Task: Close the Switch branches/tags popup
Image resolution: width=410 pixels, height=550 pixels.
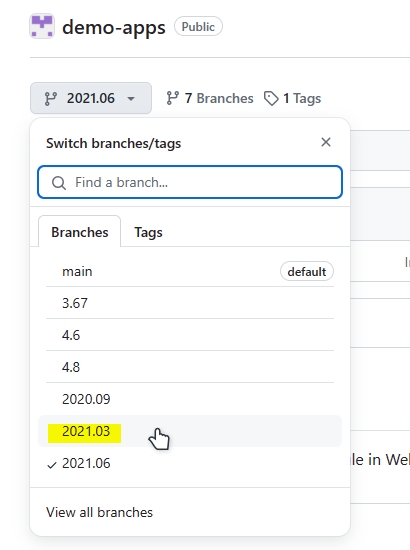Action: 326,142
